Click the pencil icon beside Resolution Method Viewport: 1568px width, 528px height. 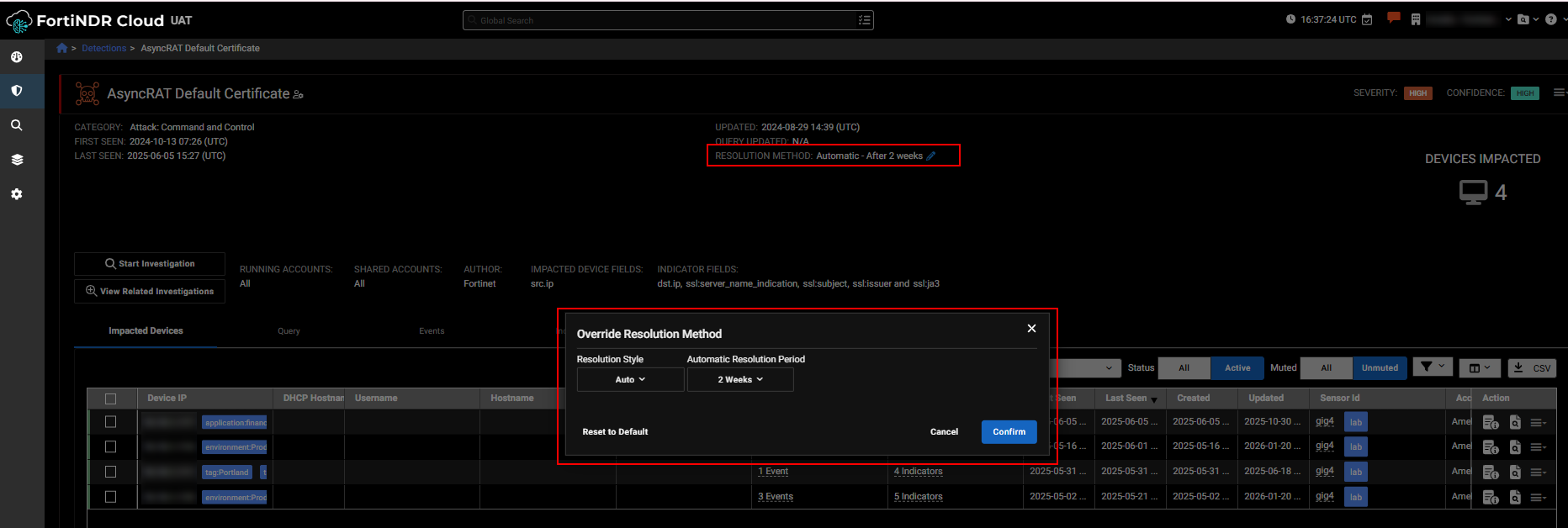(931, 156)
